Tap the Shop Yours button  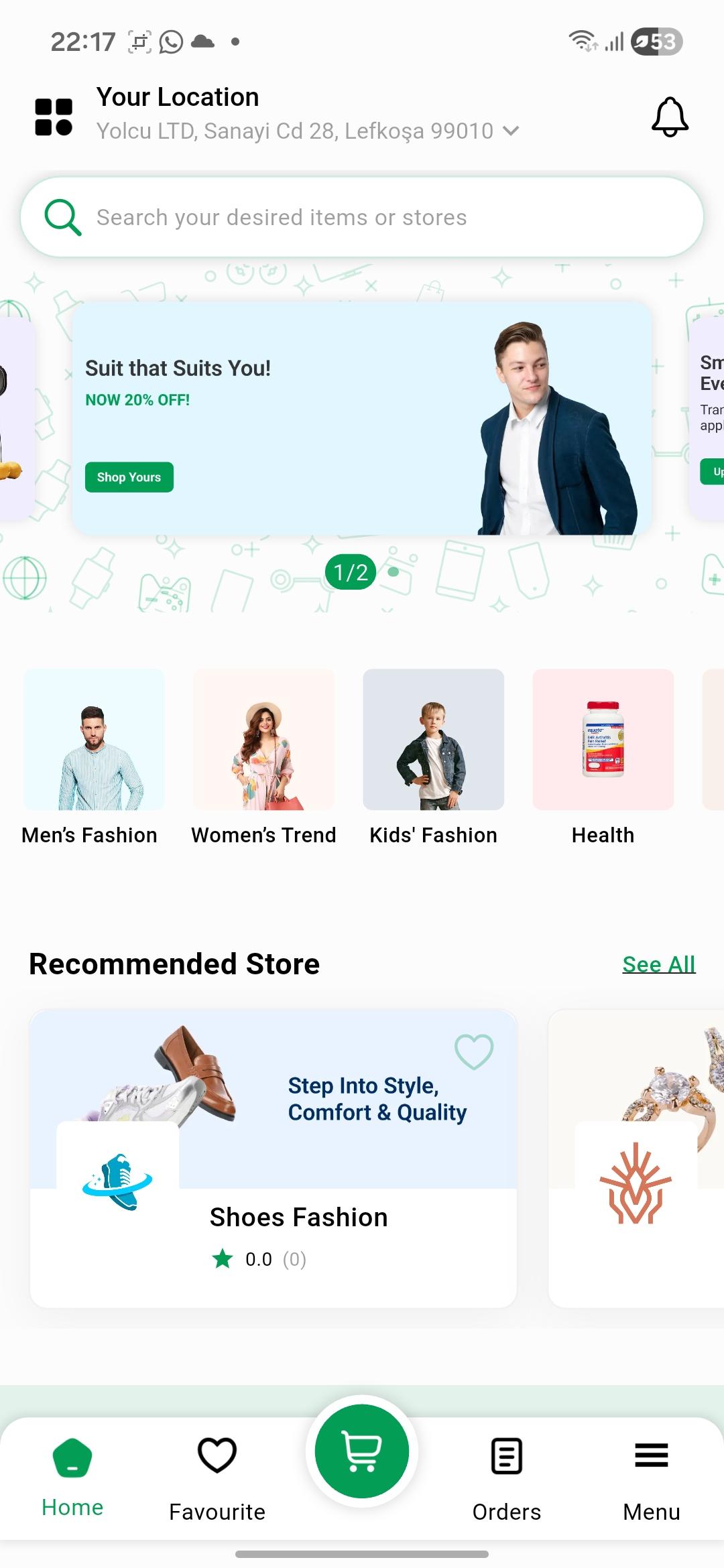click(129, 477)
